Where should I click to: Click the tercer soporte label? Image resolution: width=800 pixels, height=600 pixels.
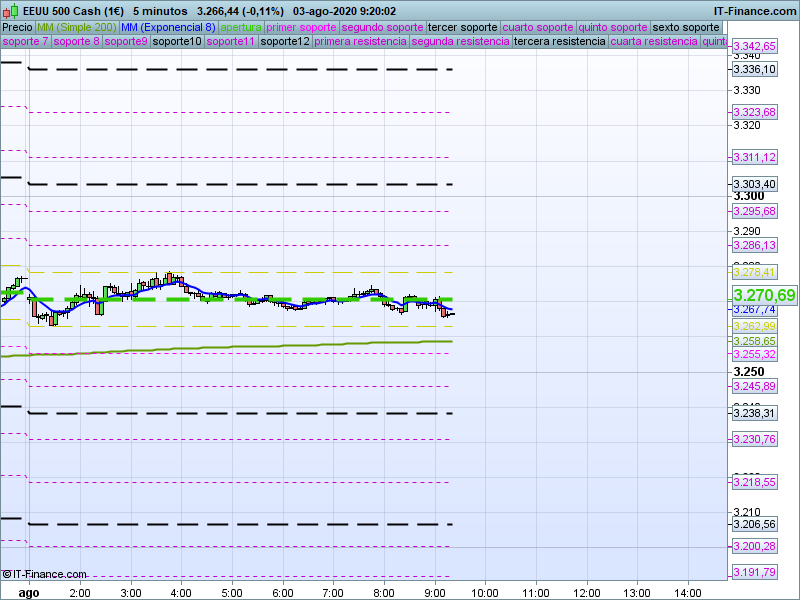[462, 27]
